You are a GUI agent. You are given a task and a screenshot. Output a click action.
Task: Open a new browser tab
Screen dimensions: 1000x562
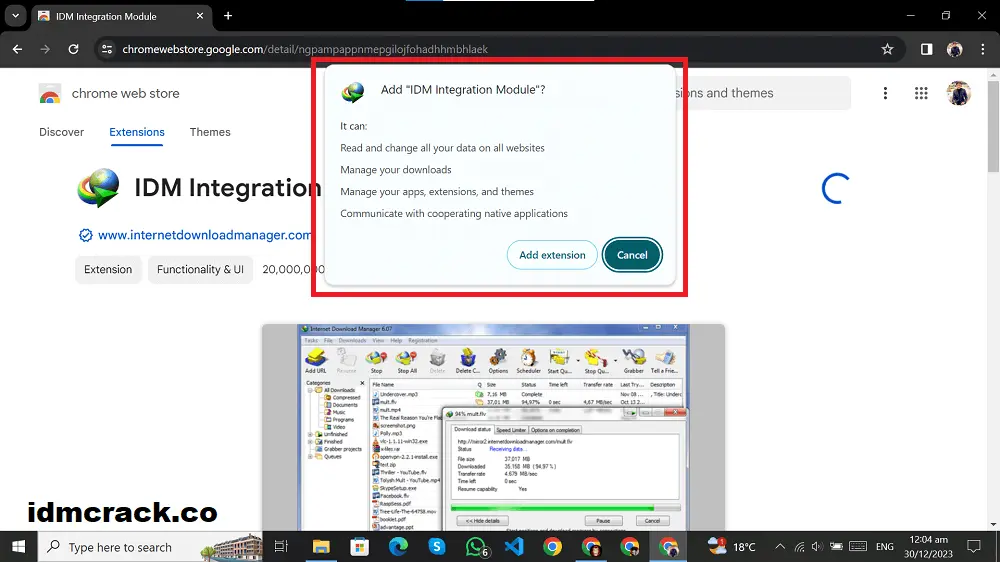pyautogui.click(x=228, y=16)
